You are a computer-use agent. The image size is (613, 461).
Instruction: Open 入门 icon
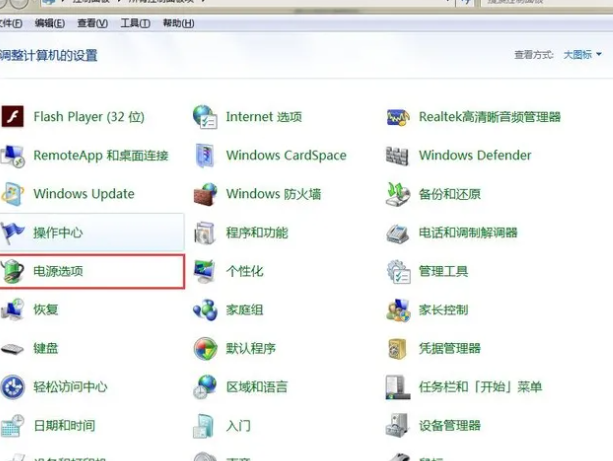204,426
